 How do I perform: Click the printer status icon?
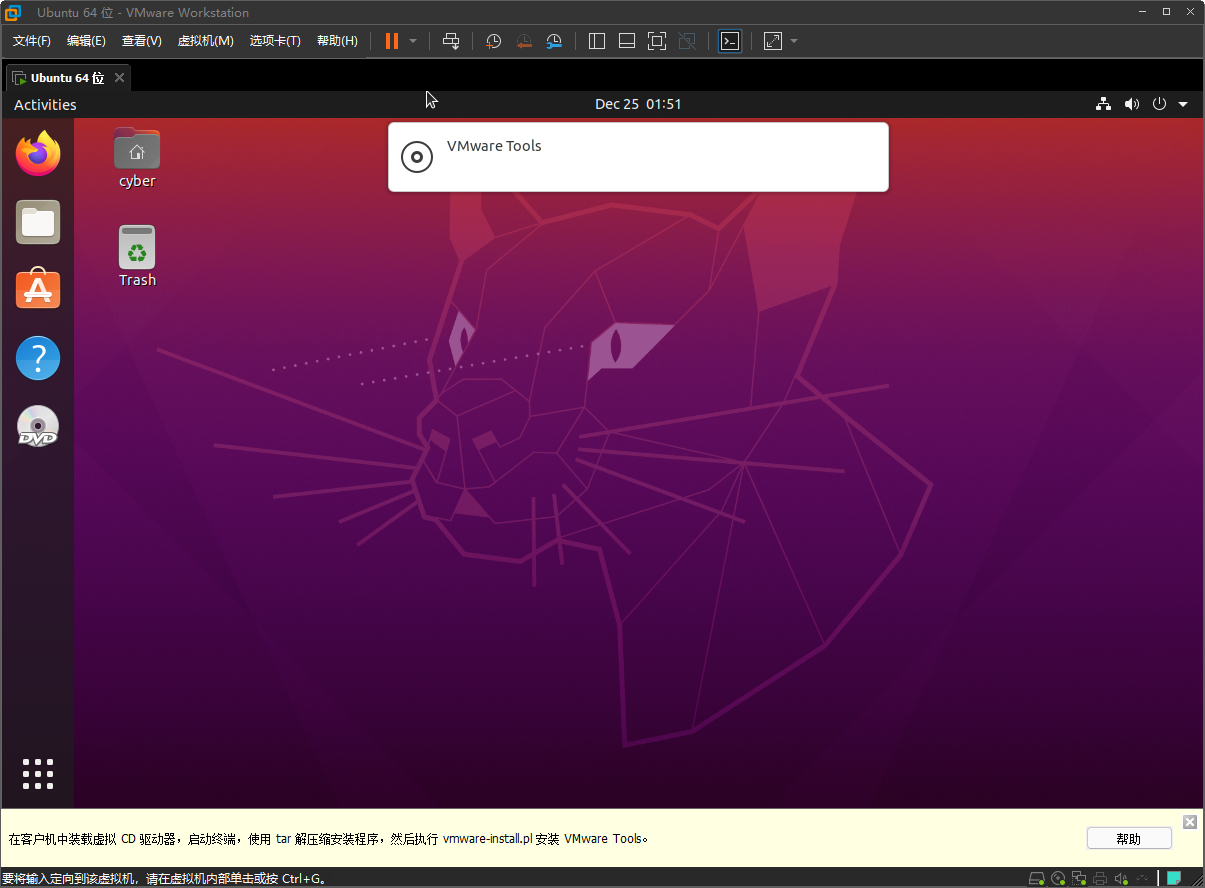click(x=1100, y=879)
